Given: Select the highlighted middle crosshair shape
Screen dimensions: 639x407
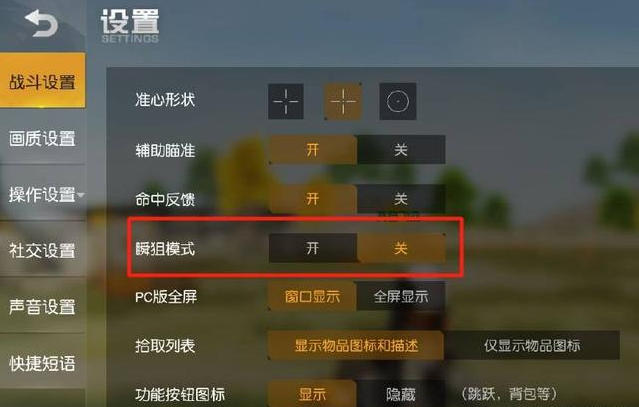Looking at the screenshot, I should coord(343,101).
